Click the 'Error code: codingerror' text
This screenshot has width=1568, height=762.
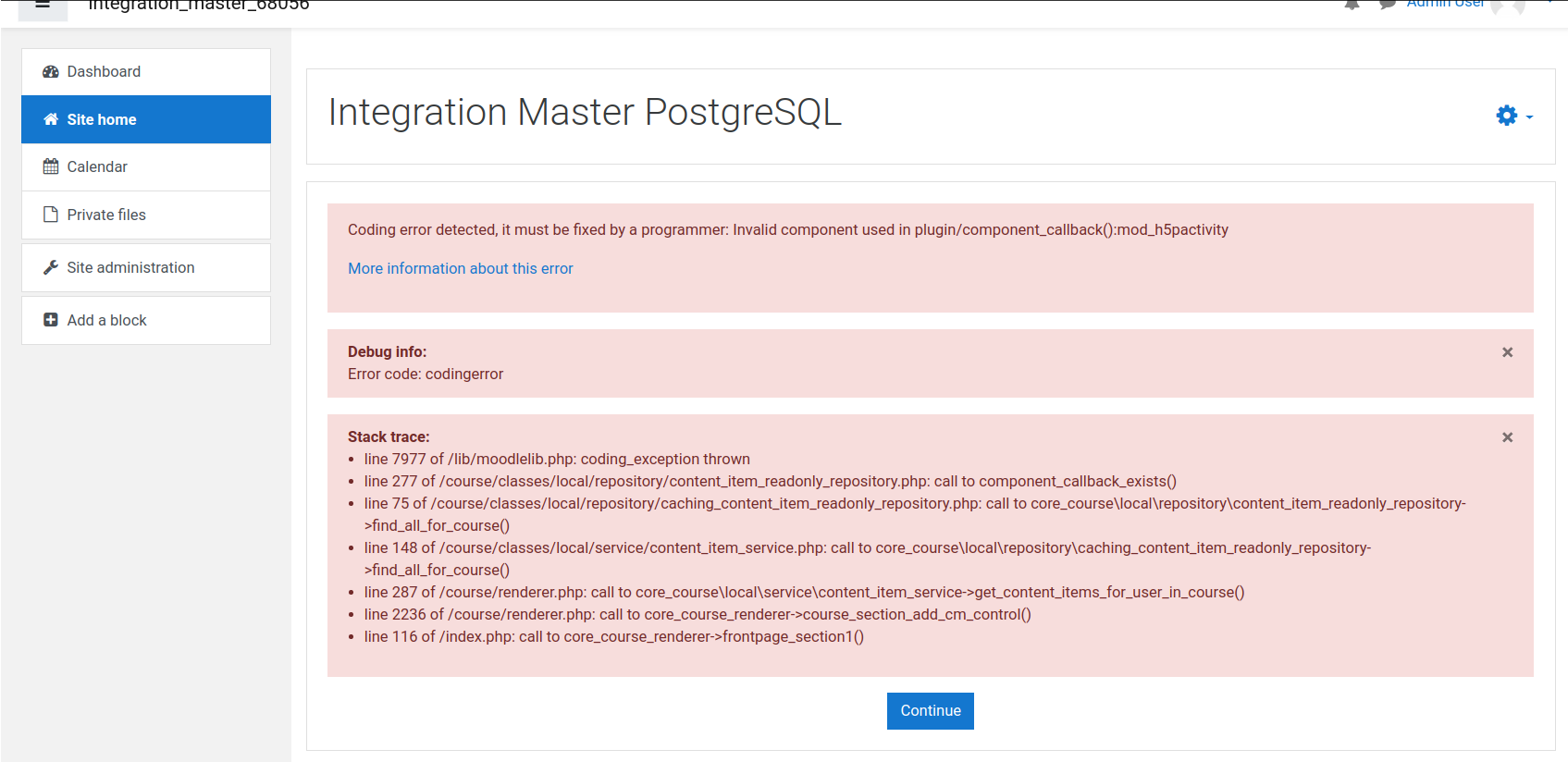tap(426, 374)
